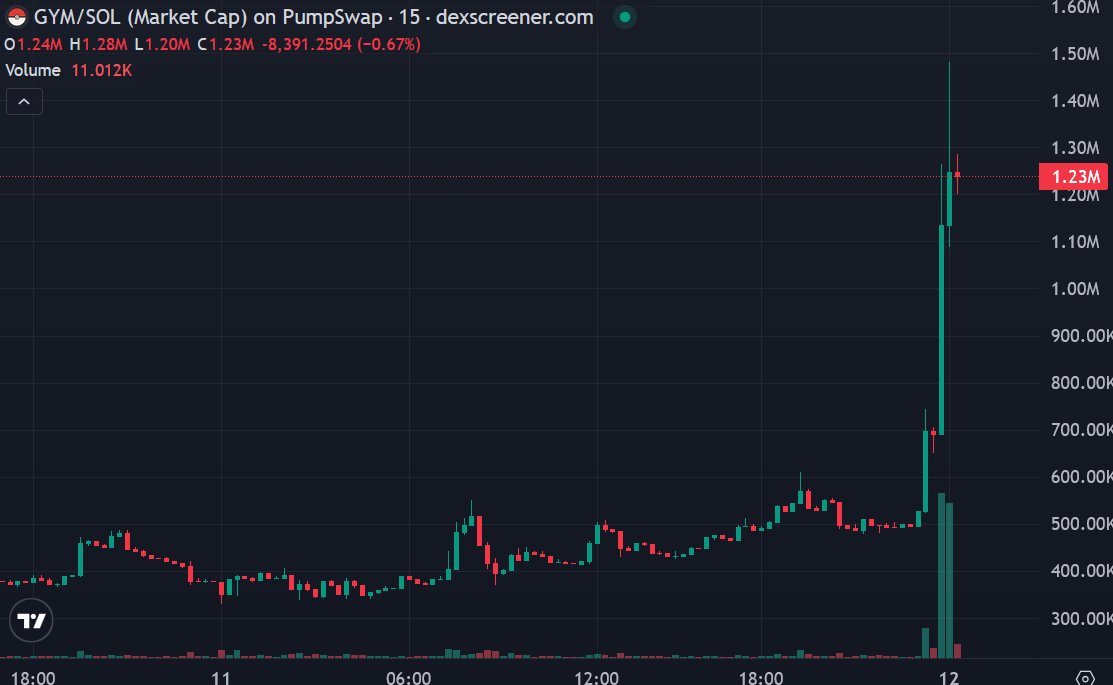Click the 1.40M price axis label
Viewport: 1113px width, 685px height.
click(x=1075, y=101)
